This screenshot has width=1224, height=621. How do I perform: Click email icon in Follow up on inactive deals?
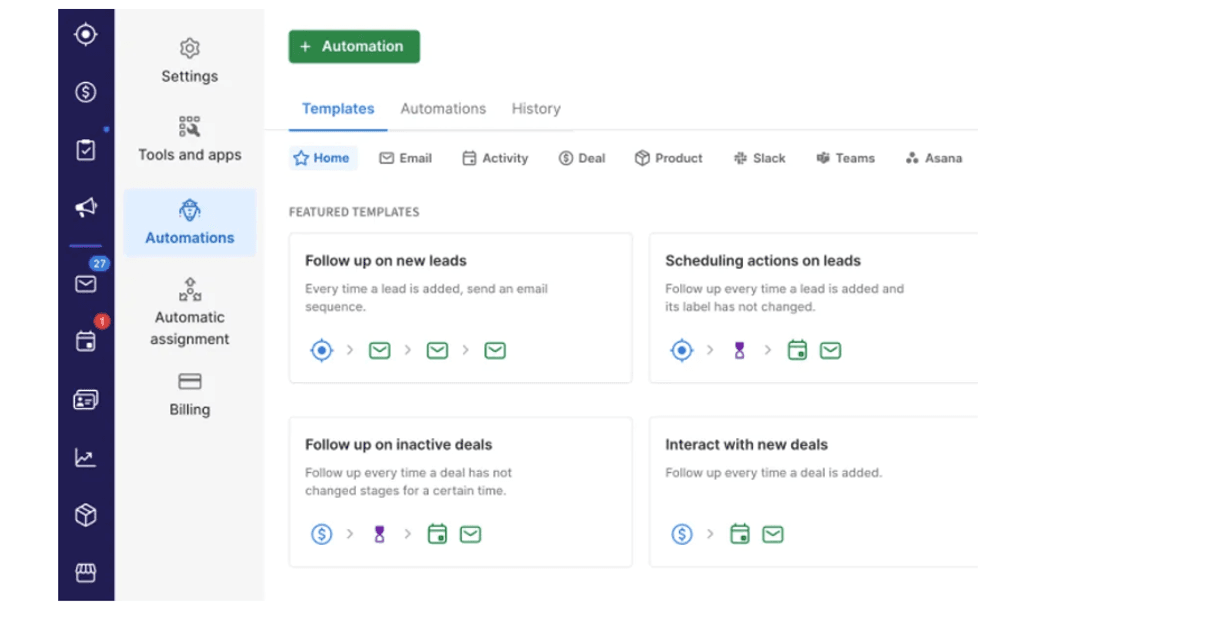click(x=470, y=534)
